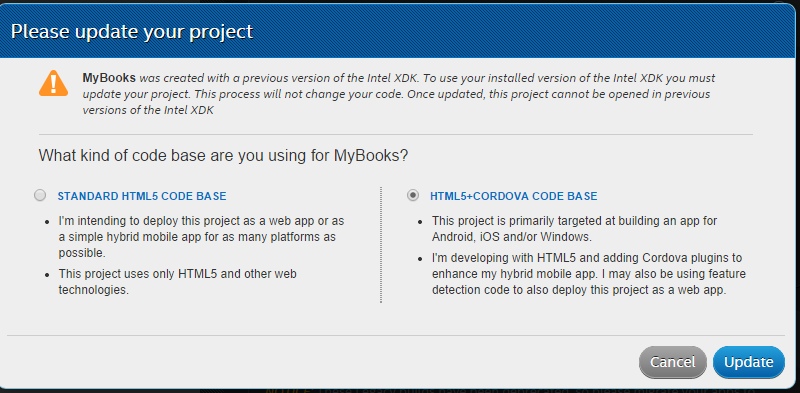The width and height of the screenshot is (800, 393).
Task: Click the dotted vertical divider between options
Action: tap(381, 245)
